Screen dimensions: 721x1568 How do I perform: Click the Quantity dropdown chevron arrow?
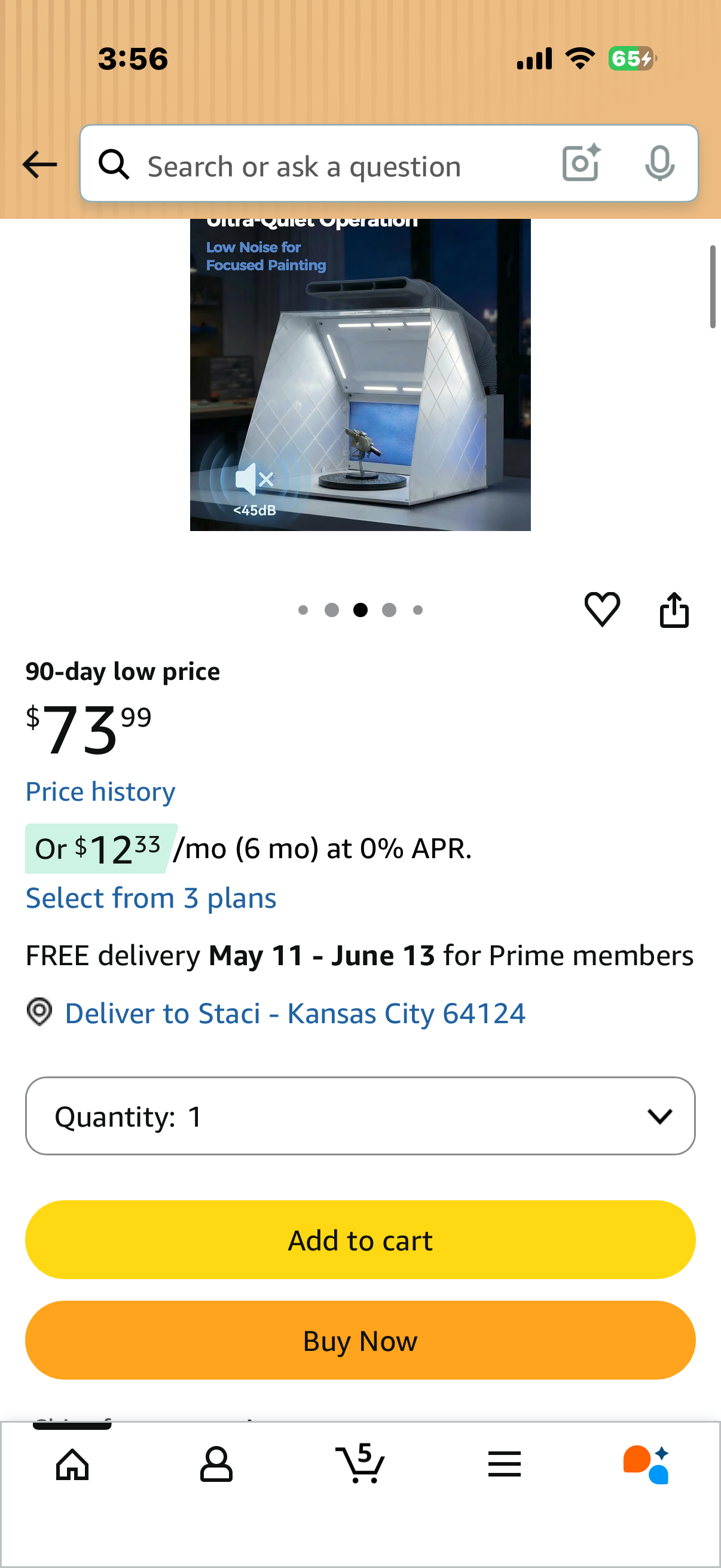pos(659,1116)
